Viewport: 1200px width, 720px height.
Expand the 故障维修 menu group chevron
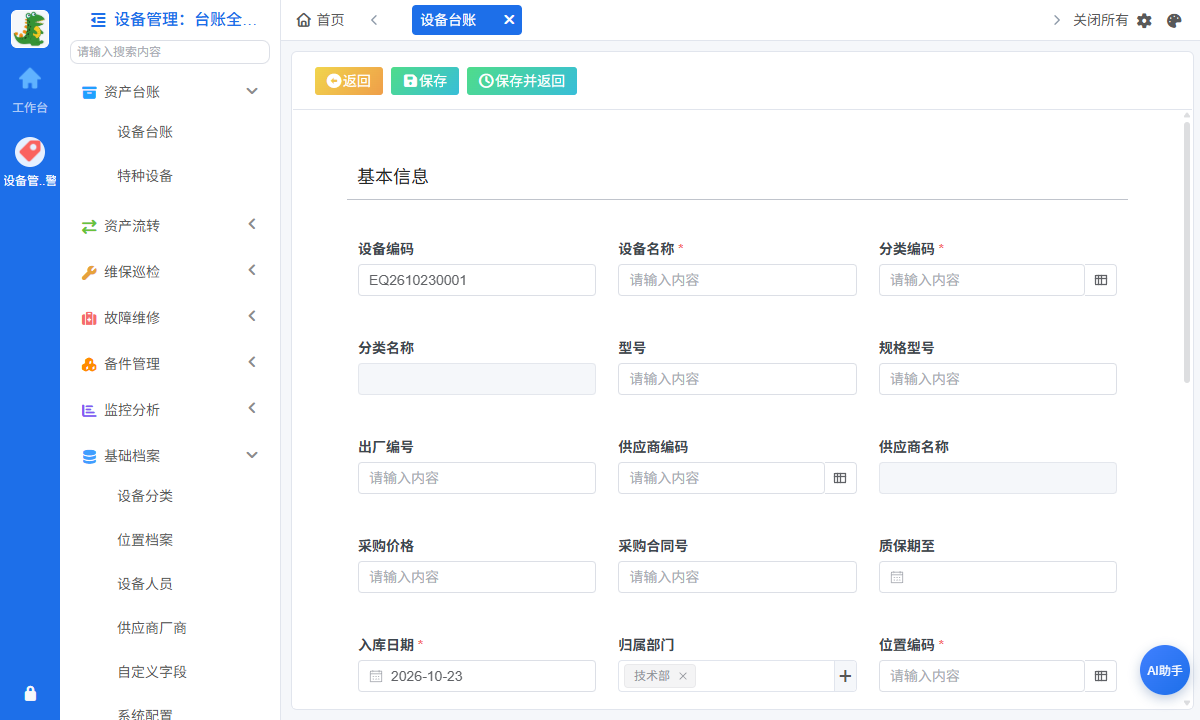click(x=252, y=316)
